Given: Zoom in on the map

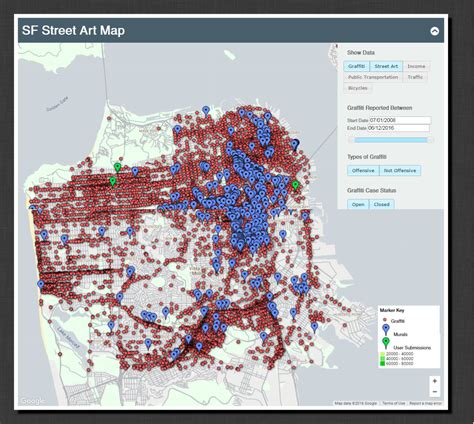Looking at the screenshot, I should pos(435,381).
